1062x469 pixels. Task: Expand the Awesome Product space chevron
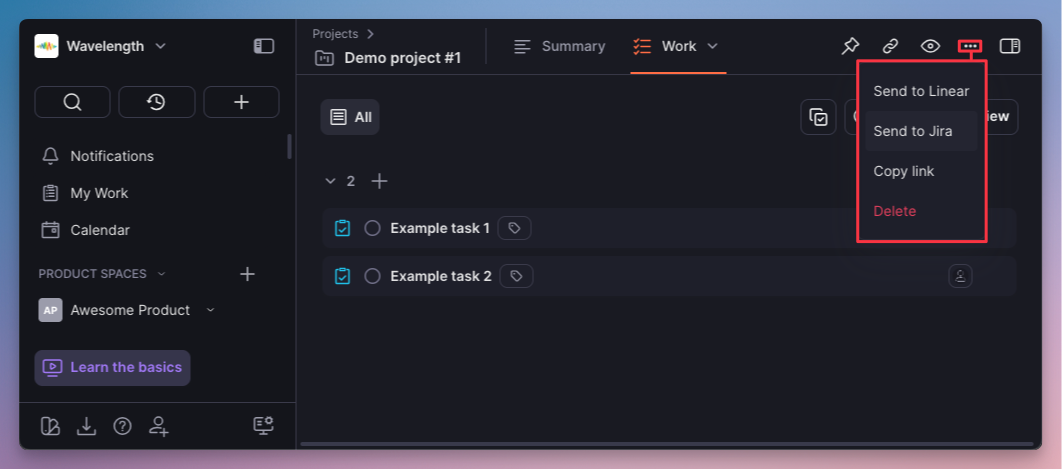point(210,310)
